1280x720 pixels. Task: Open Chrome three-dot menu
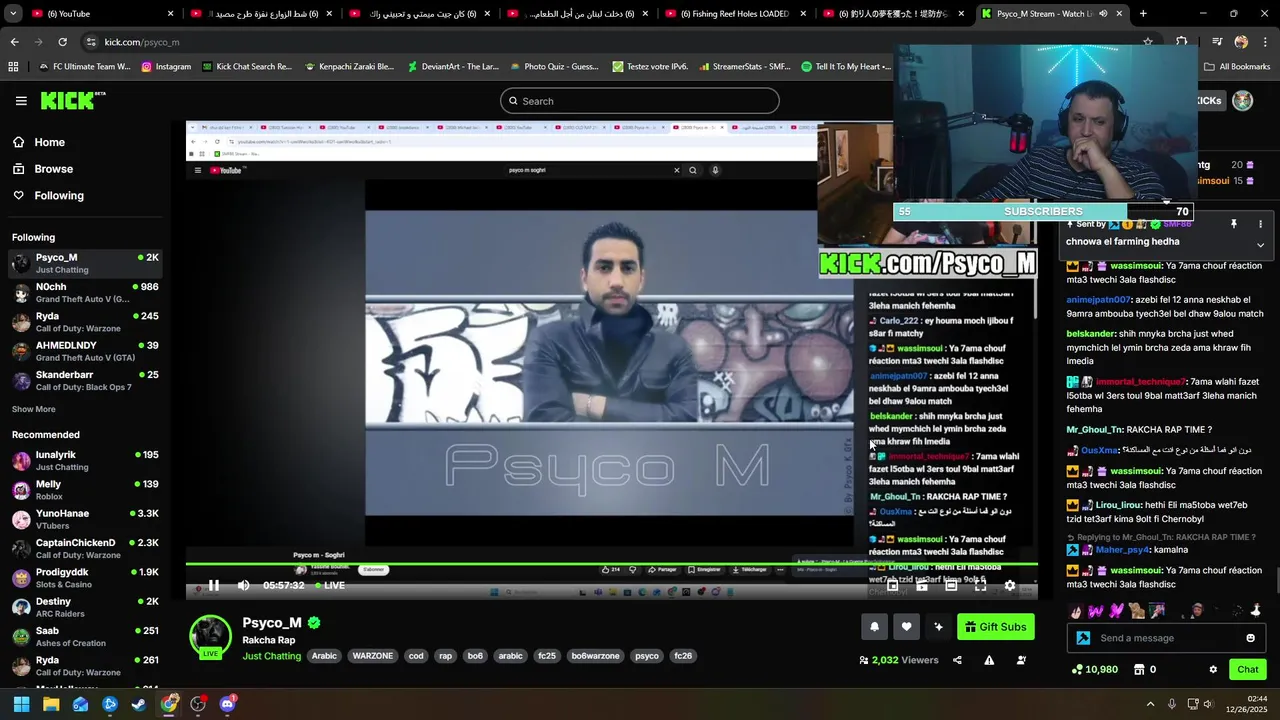click(1266, 42)
